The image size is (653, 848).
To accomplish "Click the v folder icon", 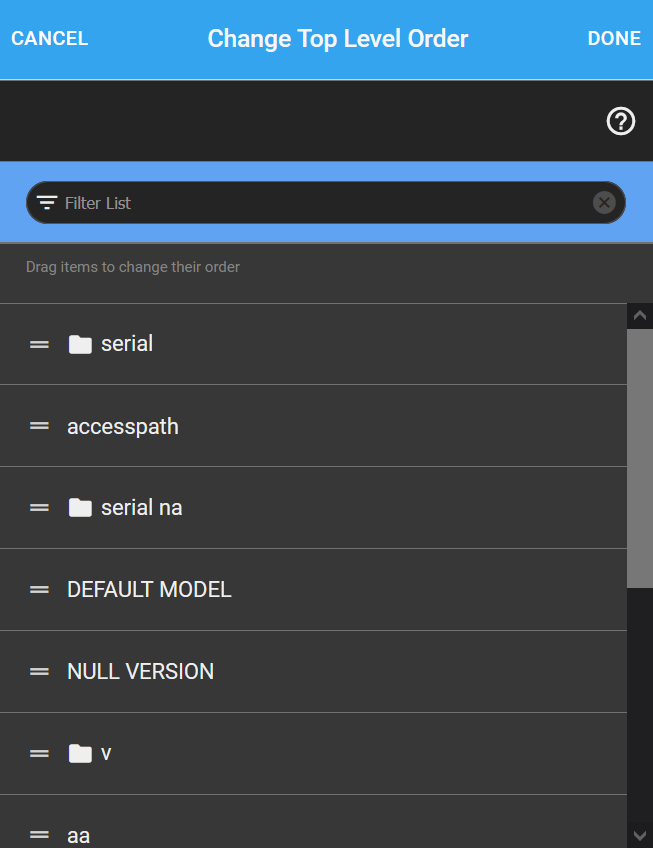I will (x=80, y=754).
